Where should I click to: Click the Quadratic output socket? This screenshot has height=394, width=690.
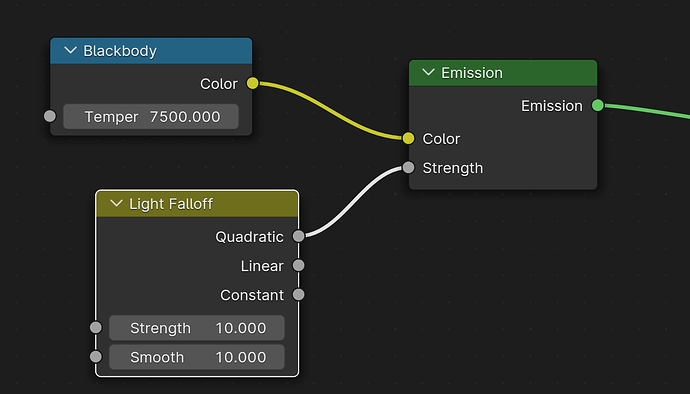(298, 236)
